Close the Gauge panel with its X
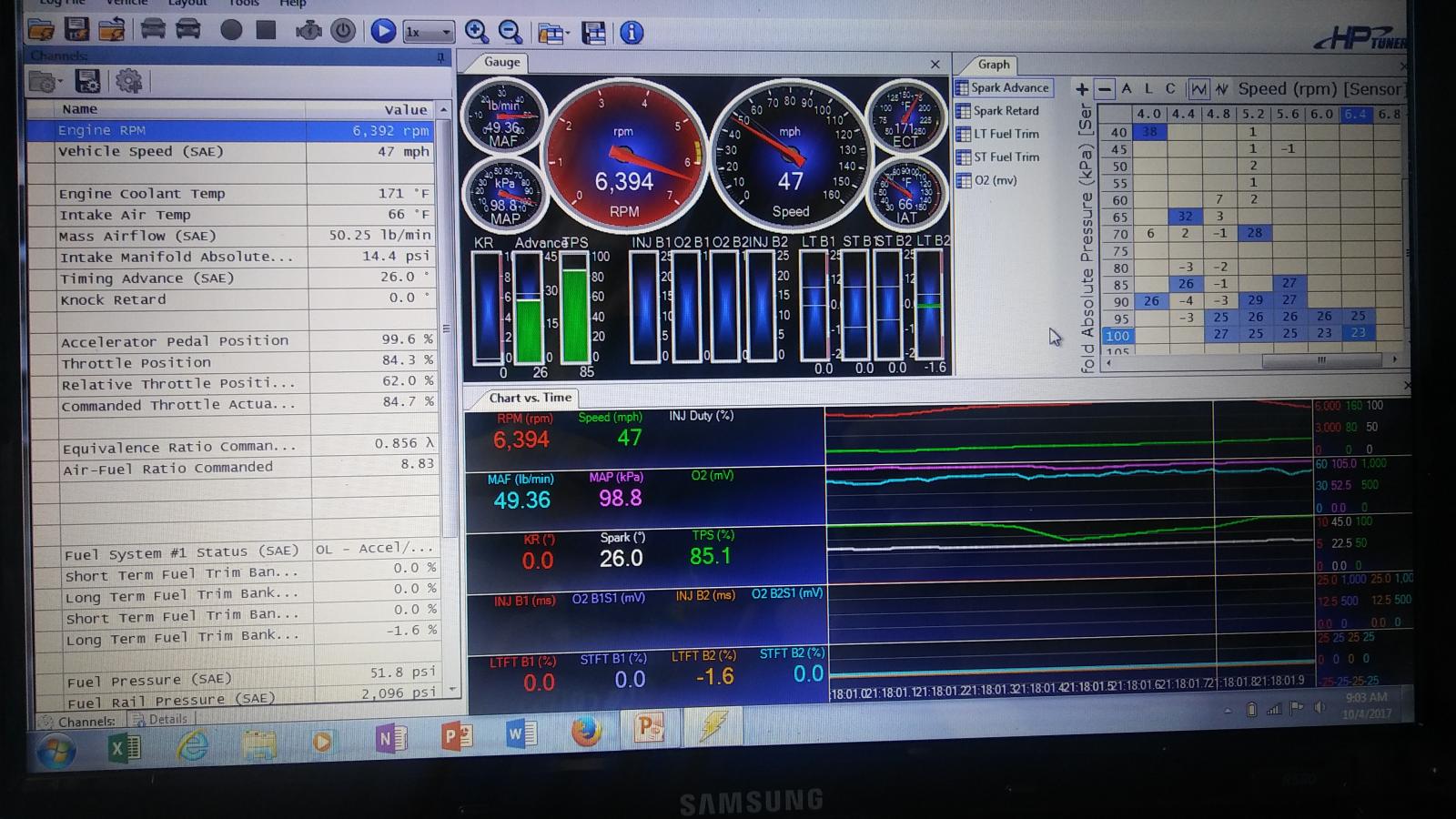This screenshot has height=819, width=1456. click(935, 65)
